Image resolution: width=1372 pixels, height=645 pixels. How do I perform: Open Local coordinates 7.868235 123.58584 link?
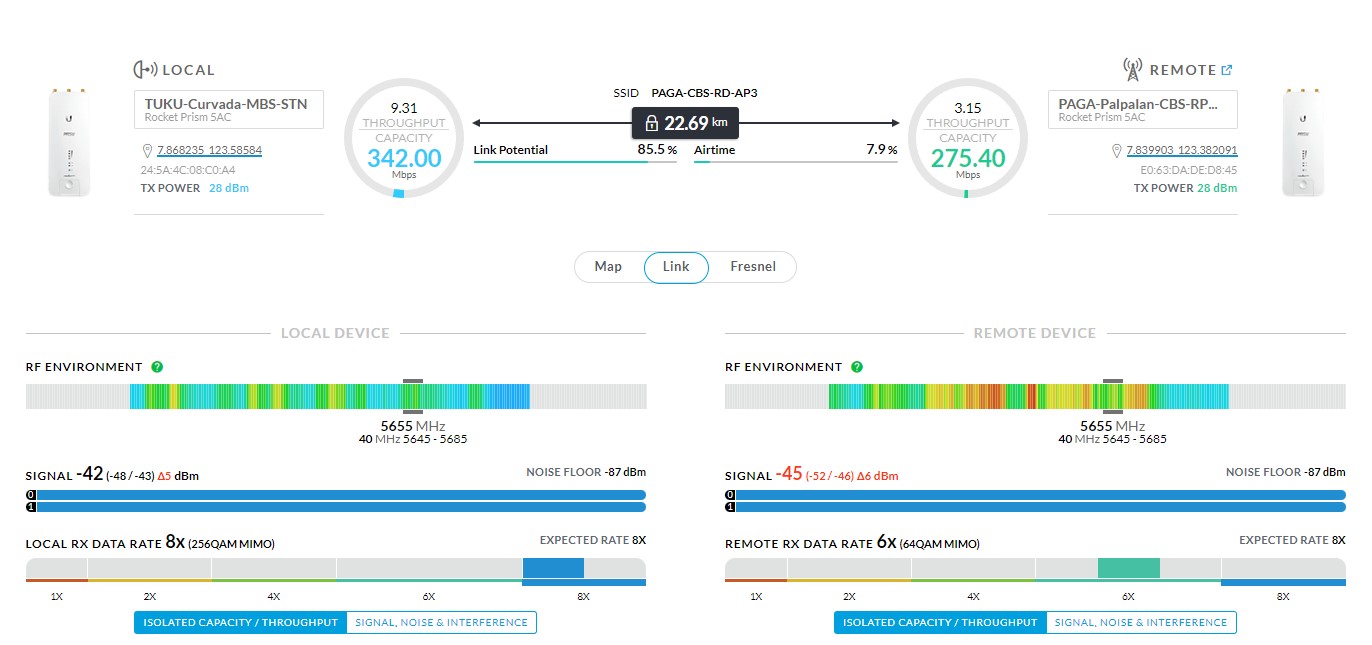[x=210, y=151]
